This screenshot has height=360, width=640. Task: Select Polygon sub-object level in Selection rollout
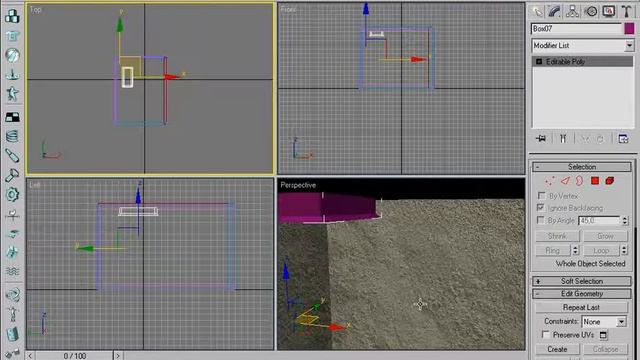point(595,181)
